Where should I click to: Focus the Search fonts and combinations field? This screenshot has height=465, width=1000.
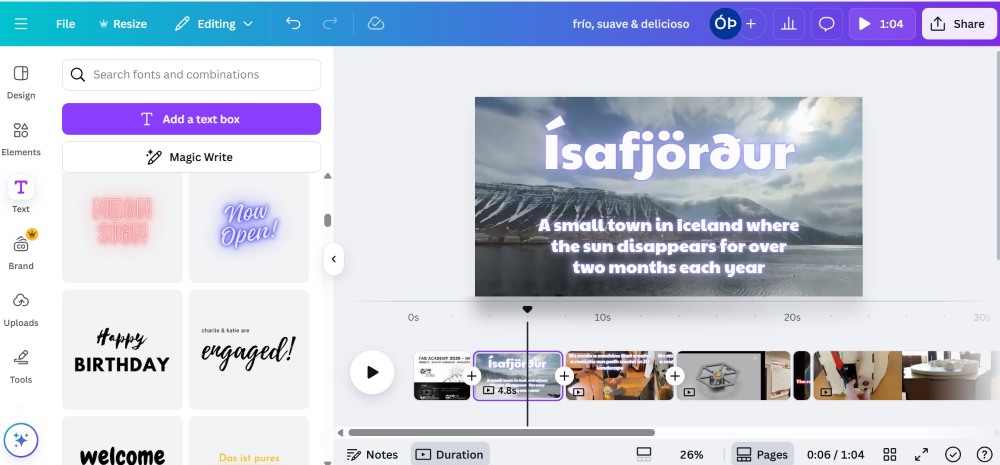191,75
